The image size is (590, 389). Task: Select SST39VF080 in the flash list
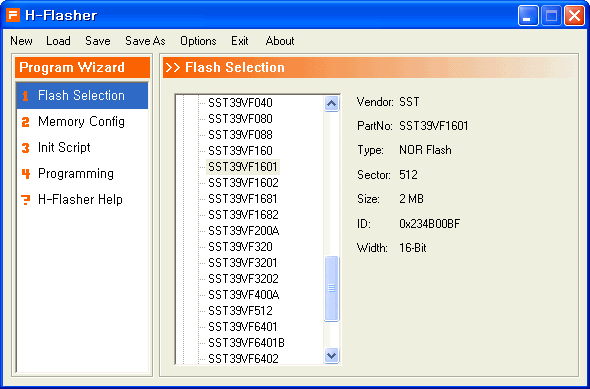click(x=240, y=119)
